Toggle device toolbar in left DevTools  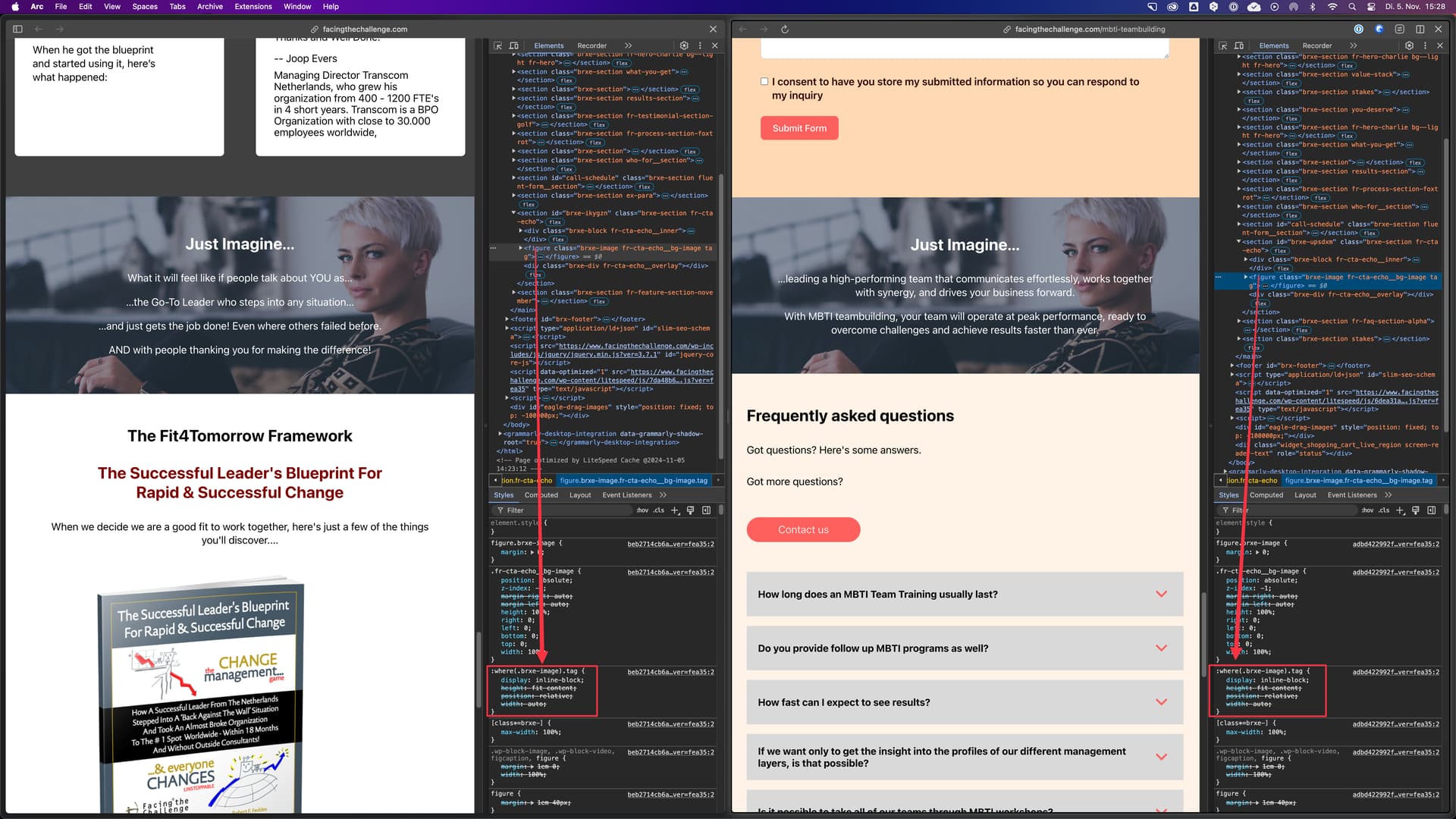(x=514, y=45)
